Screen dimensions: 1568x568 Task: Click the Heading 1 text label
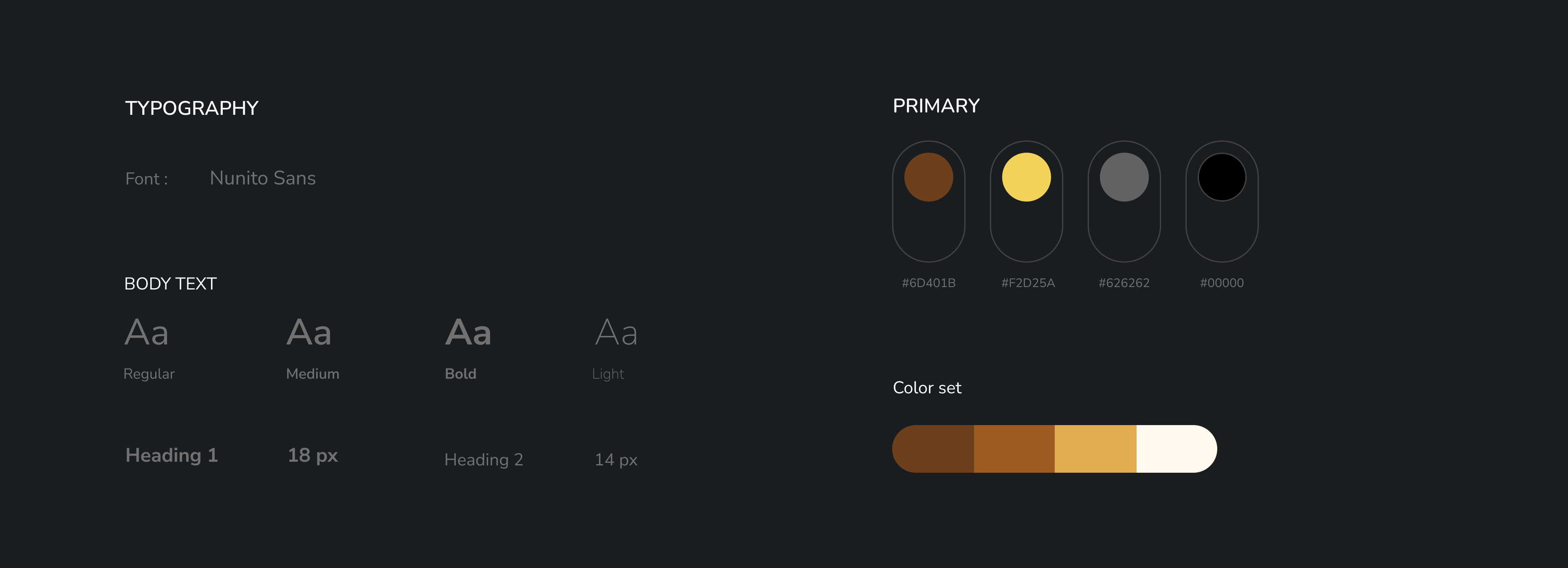[172, 455]
